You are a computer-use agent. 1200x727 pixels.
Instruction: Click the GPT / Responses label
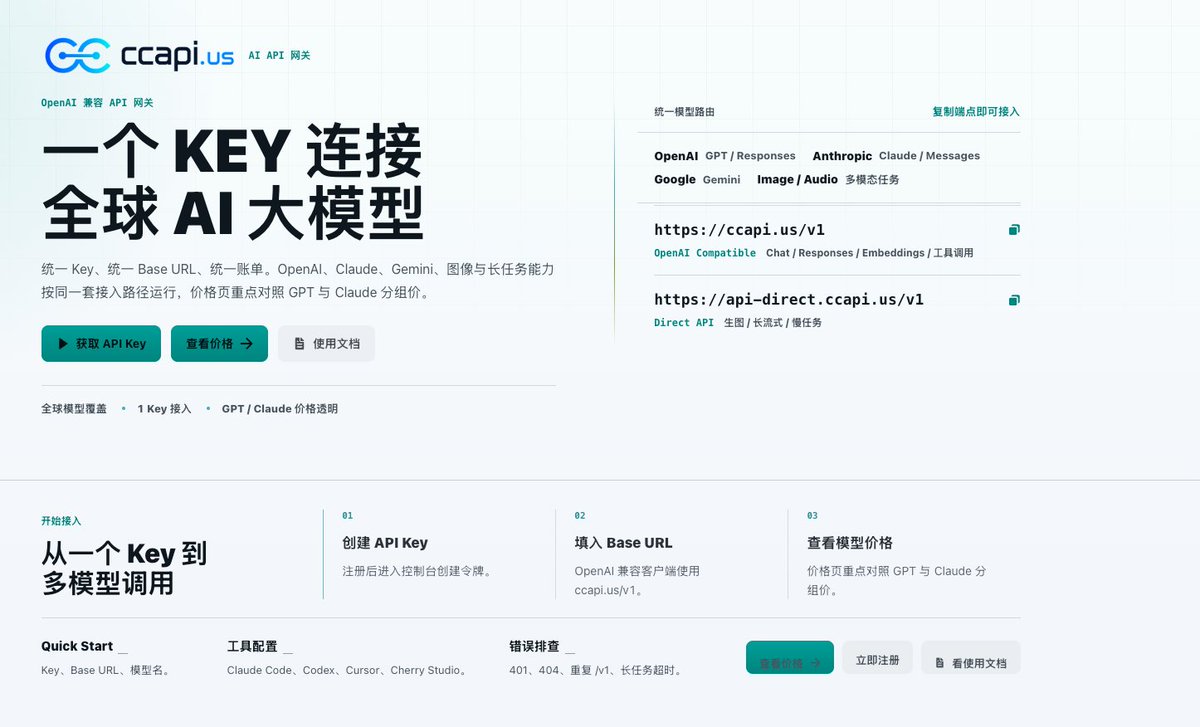[750, 156]
